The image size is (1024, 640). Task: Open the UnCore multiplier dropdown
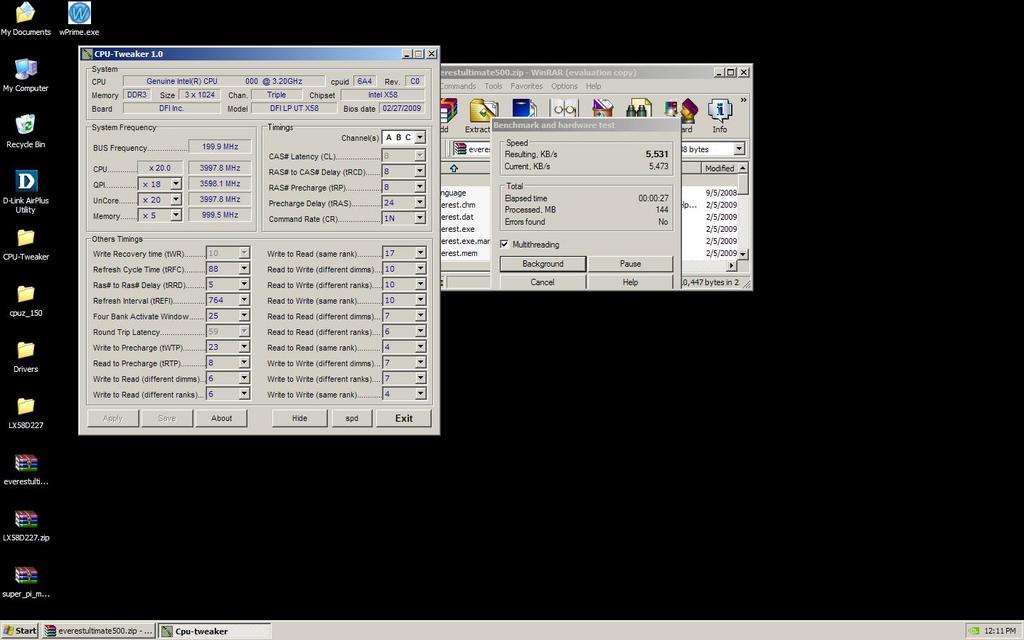pyautogui.click(x=176, y=200)
